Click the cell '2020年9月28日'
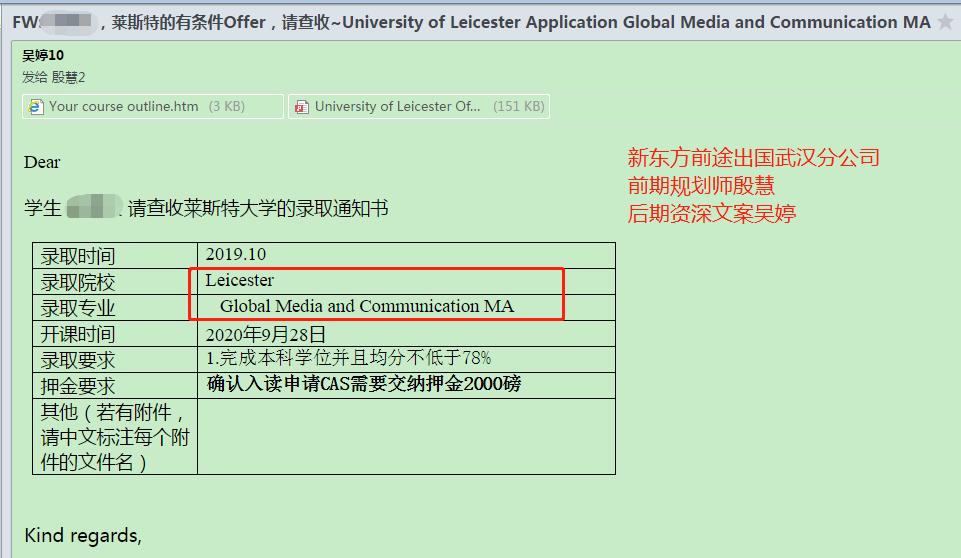This screenshot has width=961, height=558. (406, 334)
